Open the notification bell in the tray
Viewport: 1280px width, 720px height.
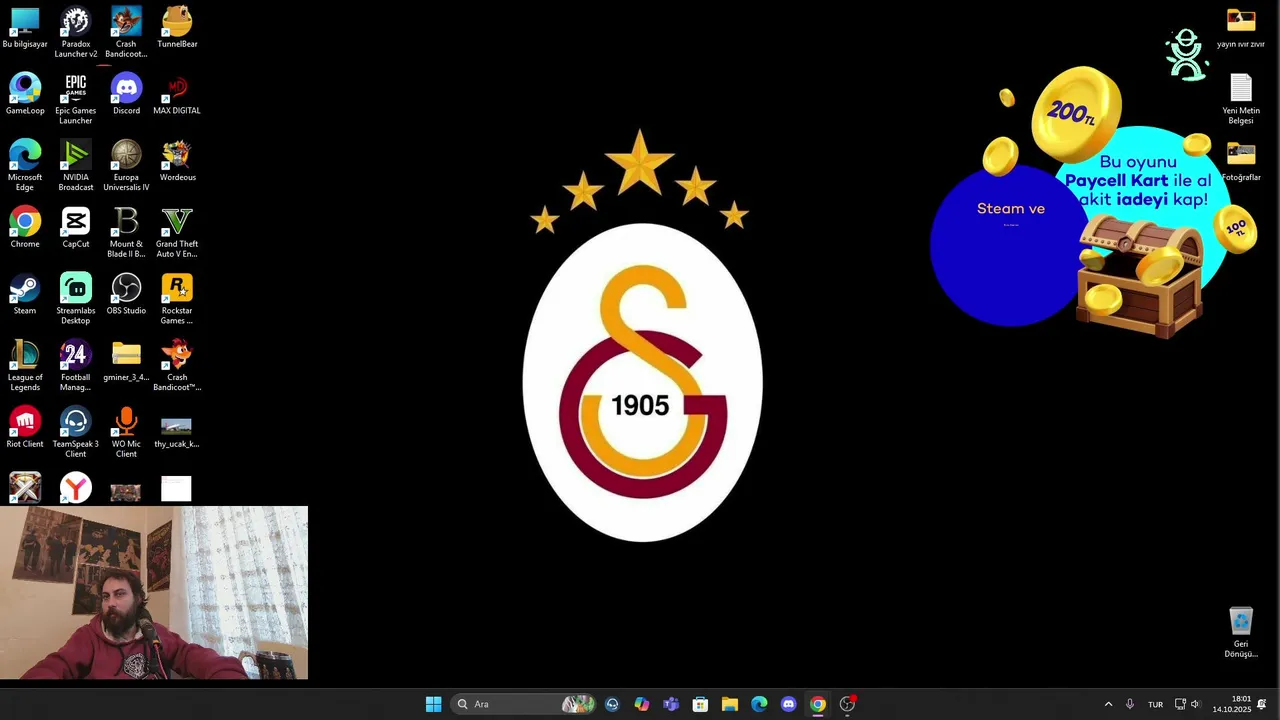1262,704
